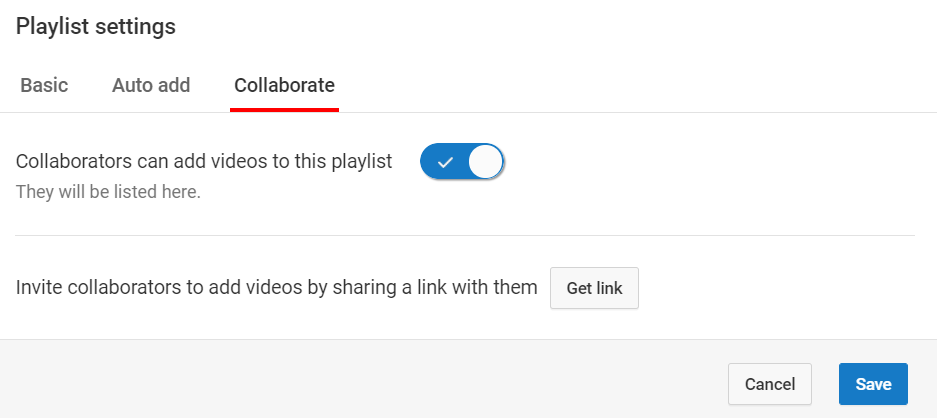Click the Playlist settings dialog title

point(96,26)
